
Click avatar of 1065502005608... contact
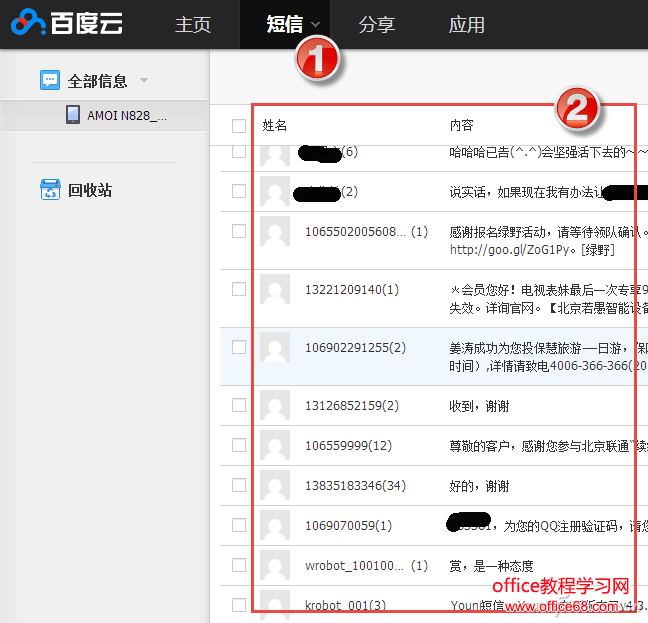[x=275, y=231]
